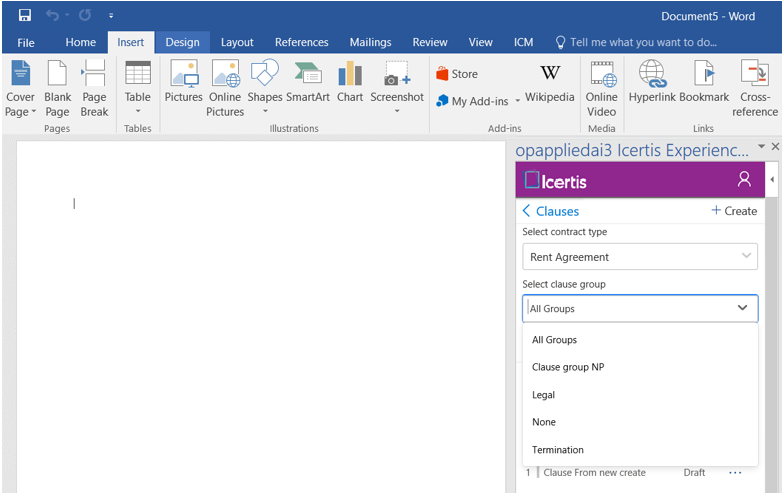Click the Save icon in title bar
Viewport: 783px width, 493px height.
click(x=24, y=16)
